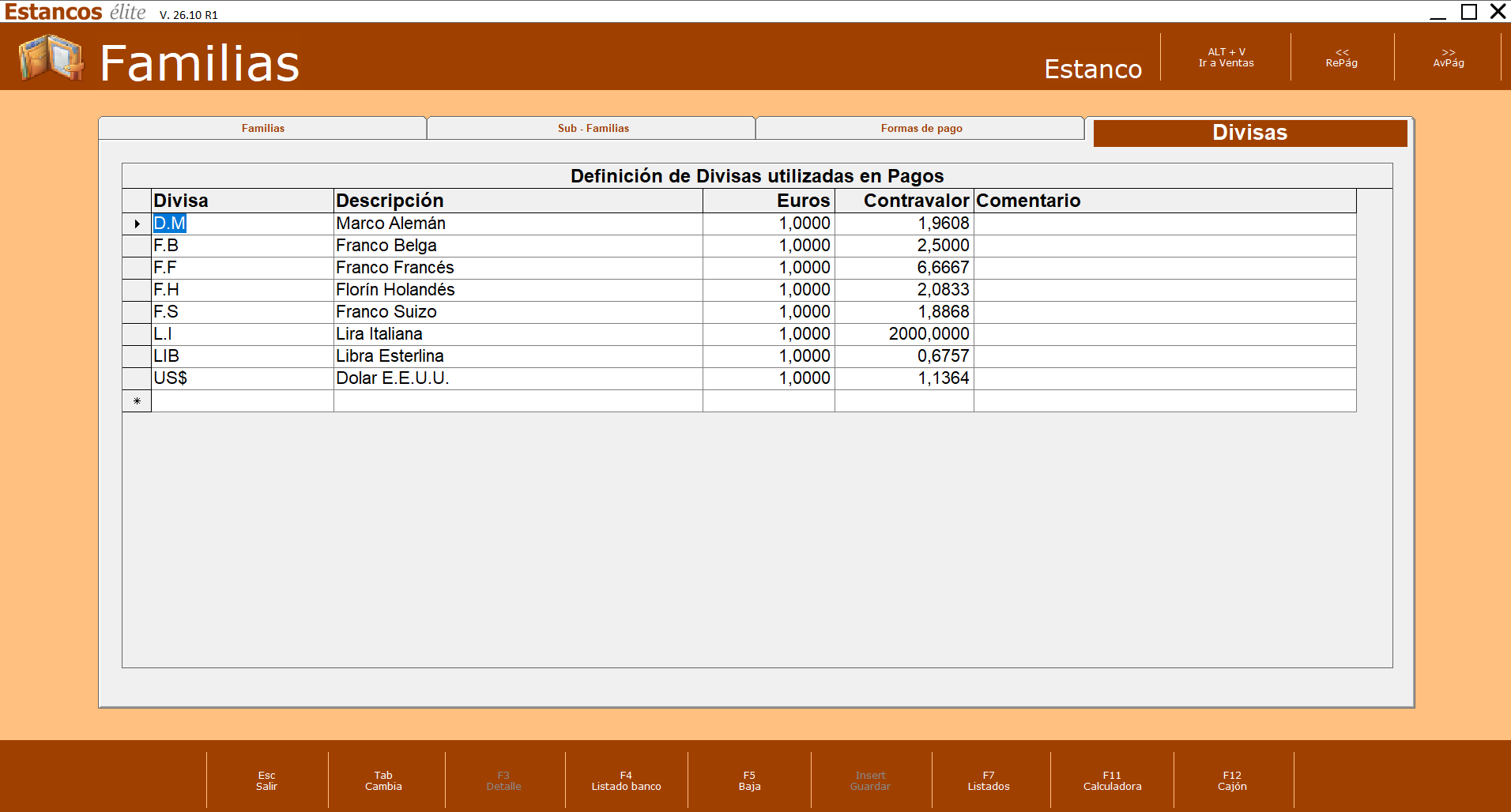This screenshot has width=1511, height=812.
Task: Click the Divisa column header
Action: pos(243,201)
